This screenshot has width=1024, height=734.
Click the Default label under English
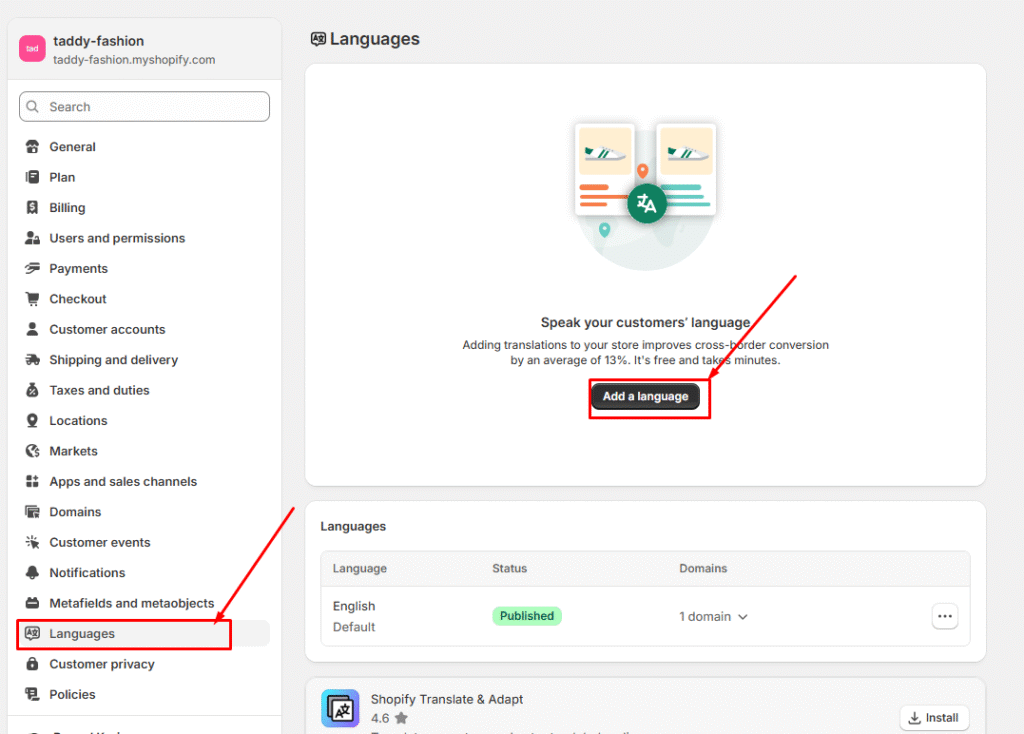pyautogui.click(x=354, y=627)
